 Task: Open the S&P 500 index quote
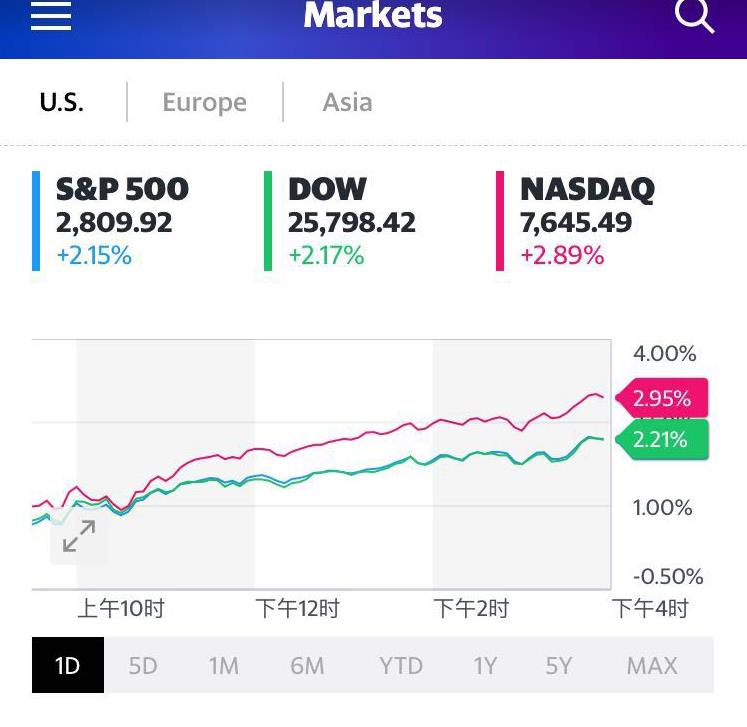pyautogui.click(x=122, y=221)
